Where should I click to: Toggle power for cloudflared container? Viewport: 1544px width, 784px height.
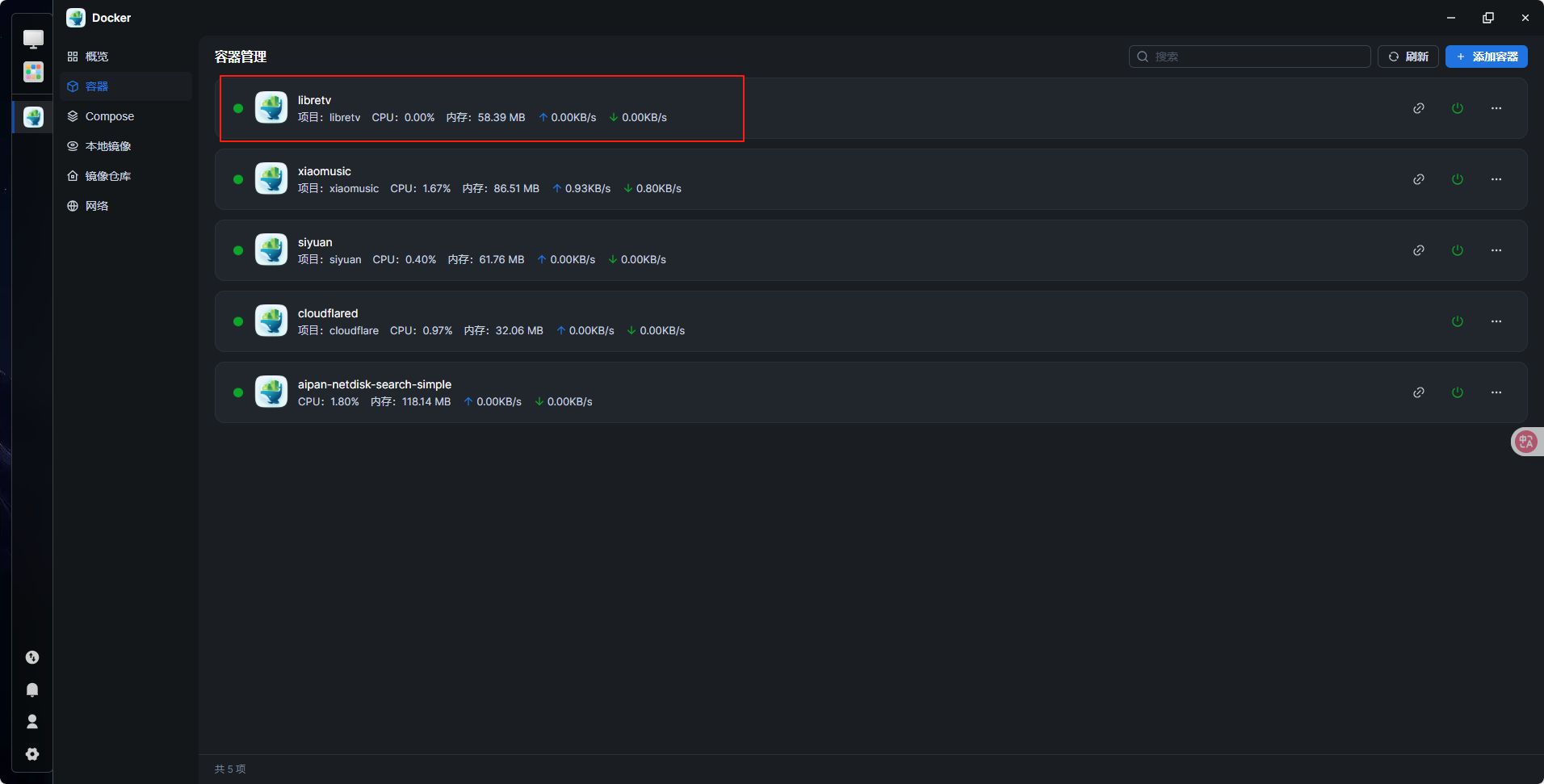point(1458,321)
